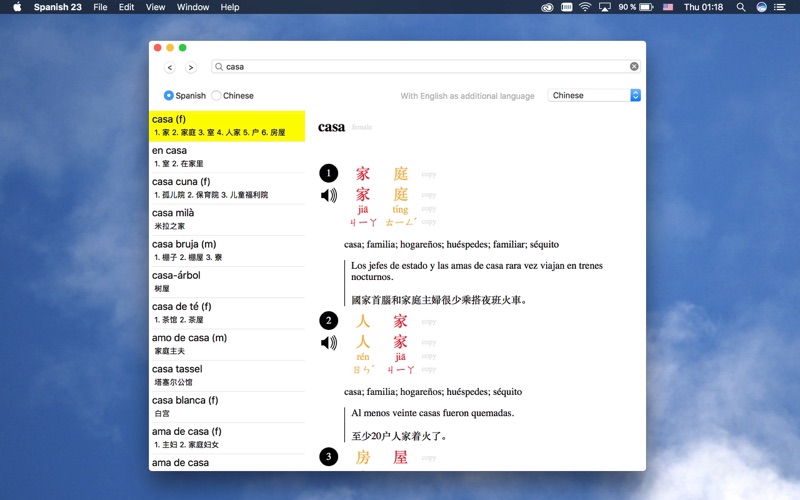Select the 'casa bruja (m)' list entry
Screen dimensions: 800x500
click(226, 250)
